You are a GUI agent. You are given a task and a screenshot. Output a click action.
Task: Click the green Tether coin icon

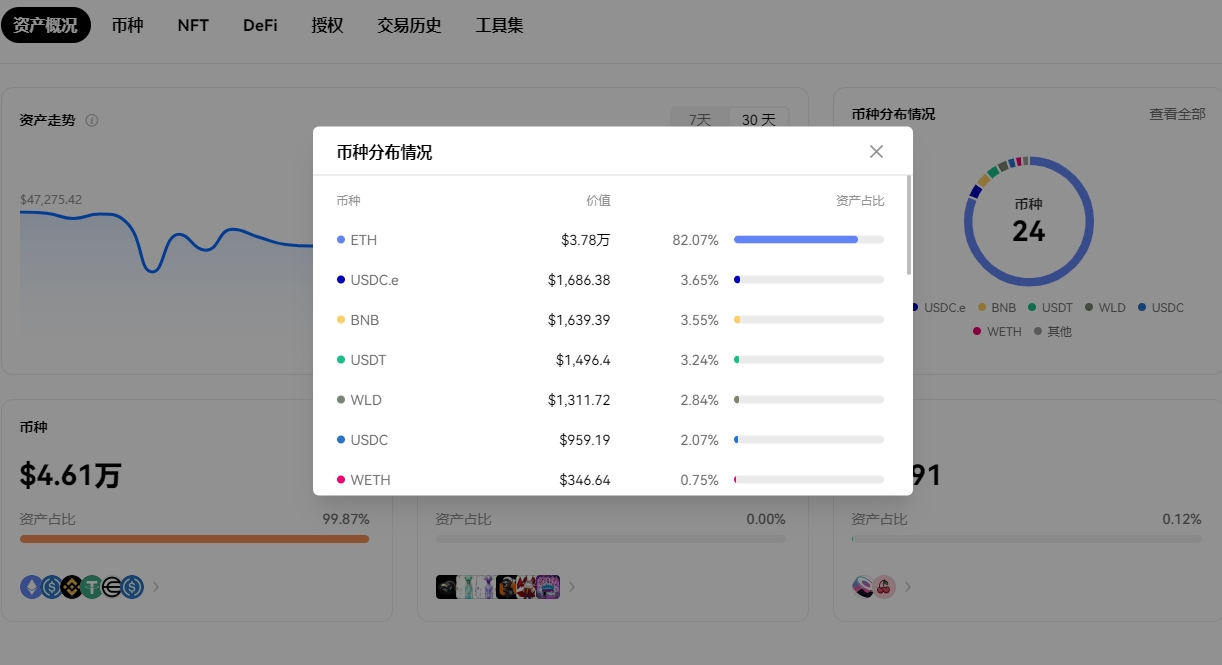click(x=92, y=587)
